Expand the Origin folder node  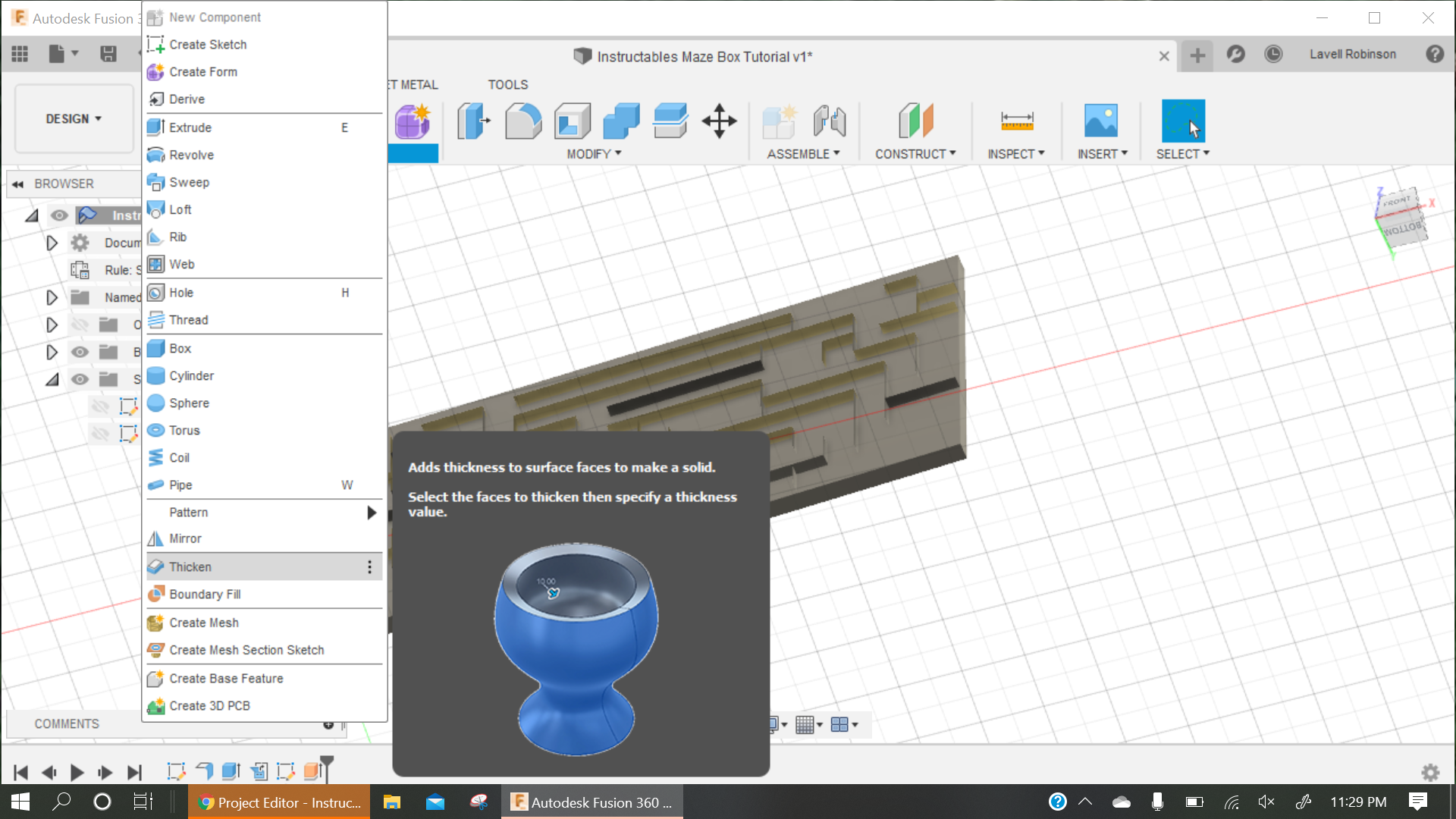tap(52, 325)
